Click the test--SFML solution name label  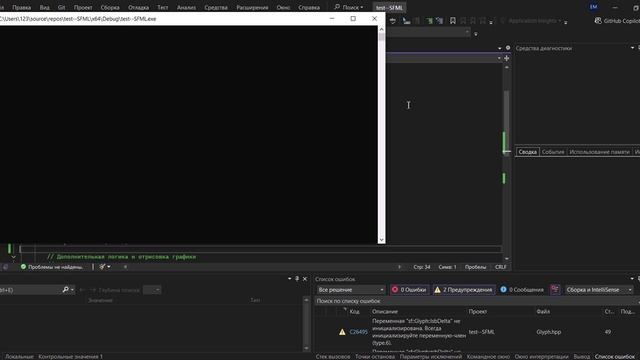(x=389, y=7)
